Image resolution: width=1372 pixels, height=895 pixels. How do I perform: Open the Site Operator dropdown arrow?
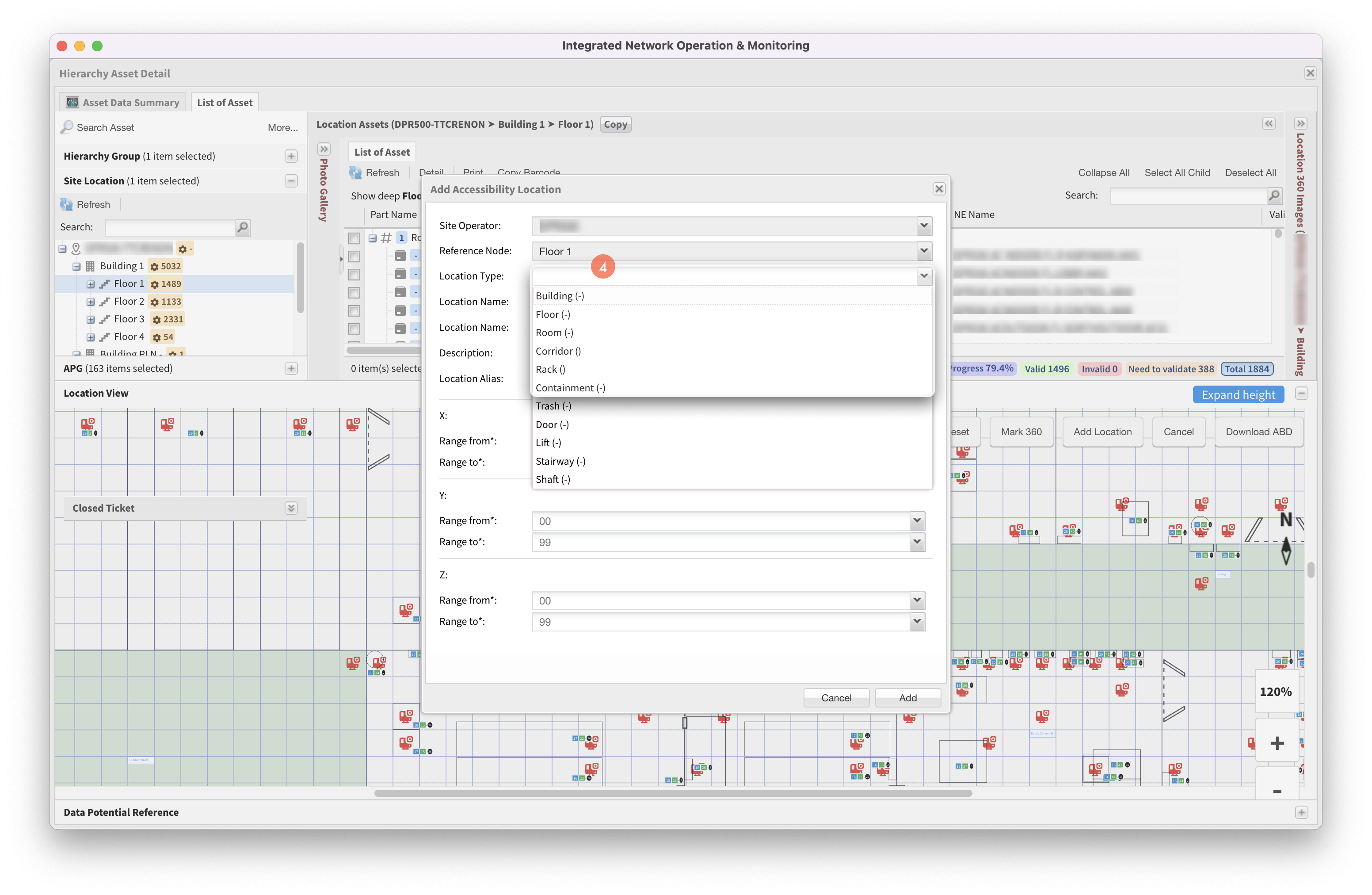click(923, 226)
